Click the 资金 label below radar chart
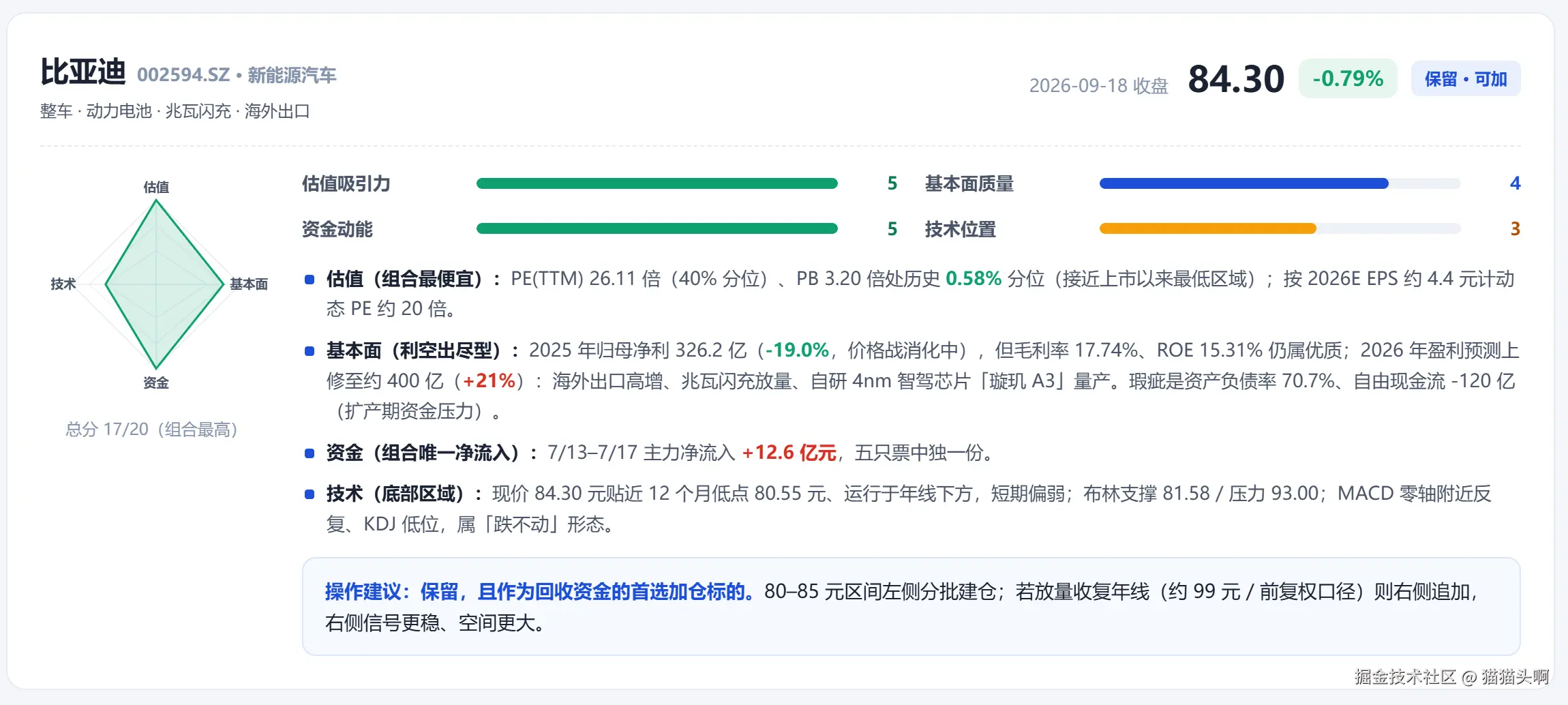 [x=156, y=382]
